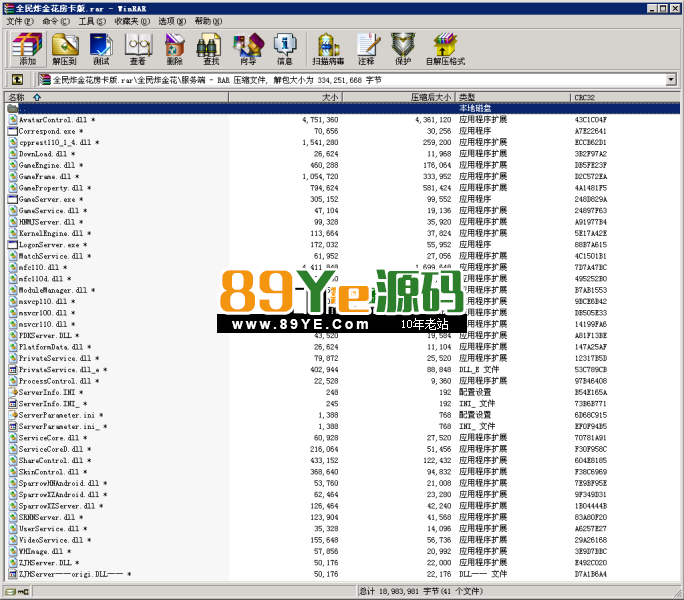Launch the Wizard (向导) tool
Viewport: 684px width, 600px height.
point(248,49)
